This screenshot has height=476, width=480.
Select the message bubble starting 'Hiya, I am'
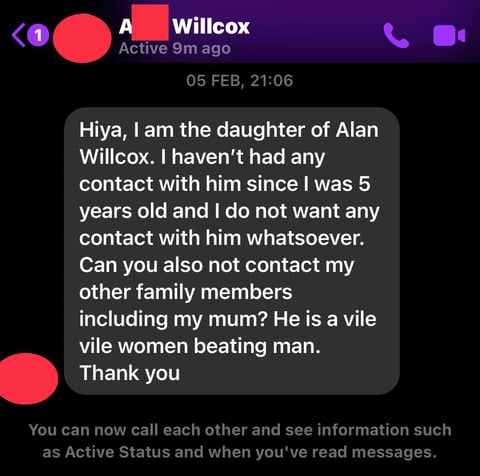[x=232, y=251]
